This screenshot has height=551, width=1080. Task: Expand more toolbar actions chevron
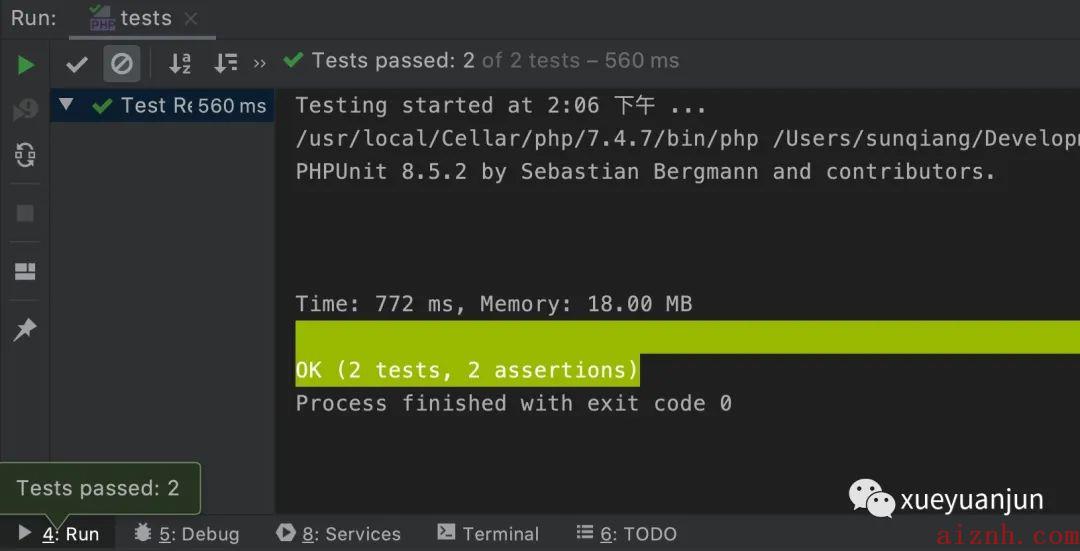click(260, 64)
